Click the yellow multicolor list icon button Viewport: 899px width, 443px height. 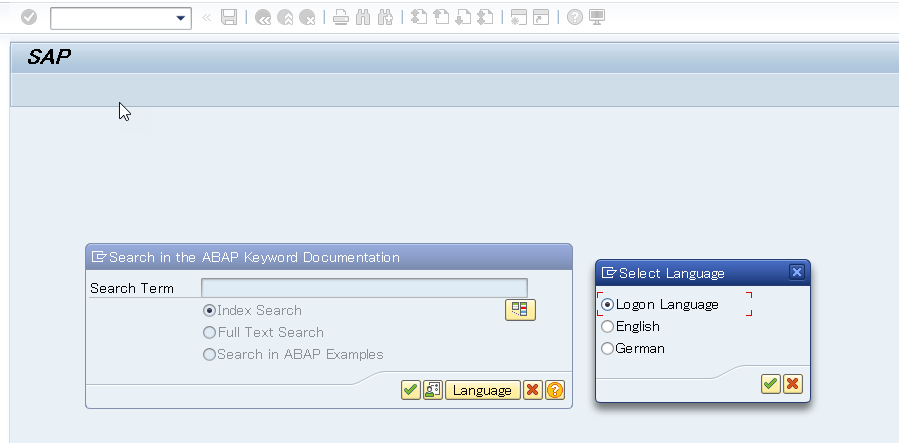520,310
